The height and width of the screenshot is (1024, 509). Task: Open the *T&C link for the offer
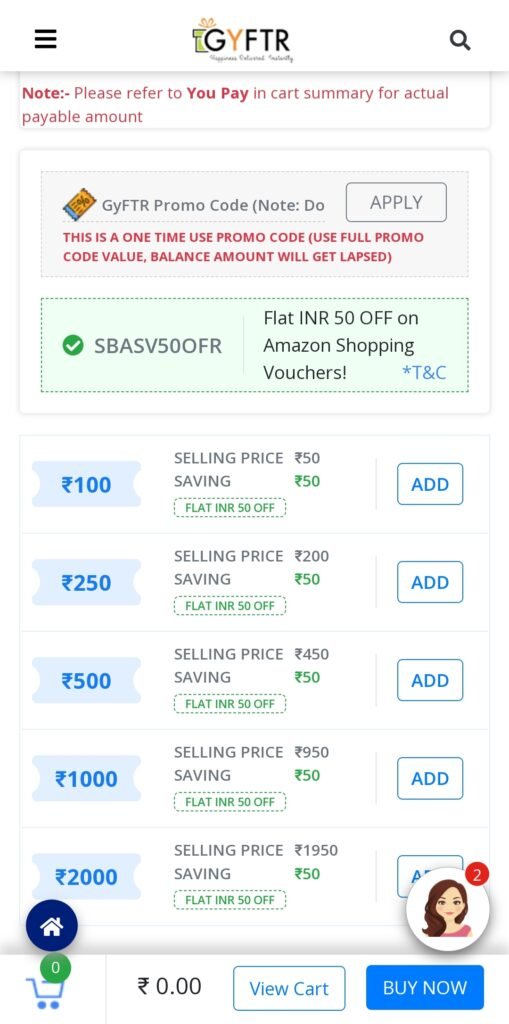point(424,372)
